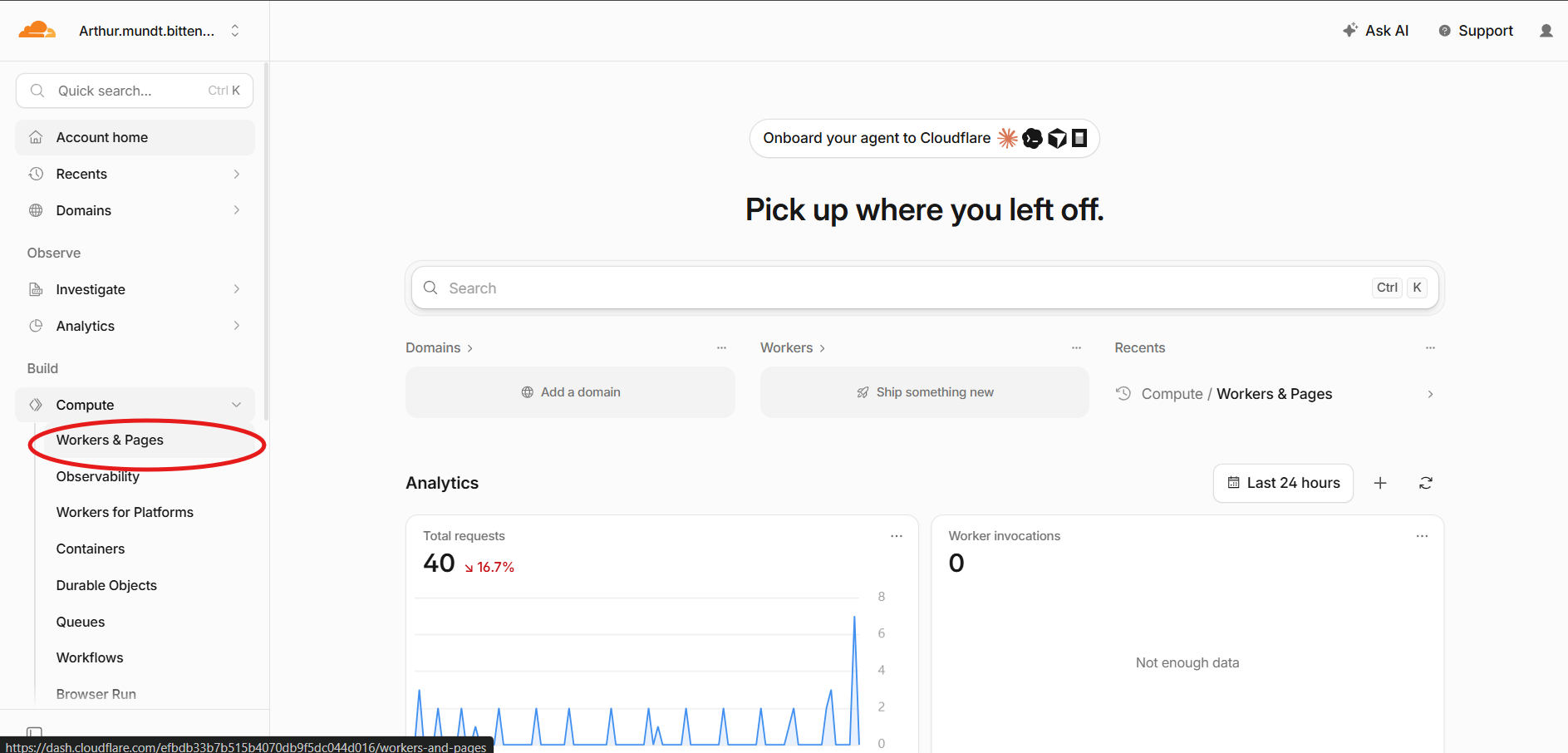Click the 16.7% decrease indicator
1568x753 pixels.
coord(489,567)
